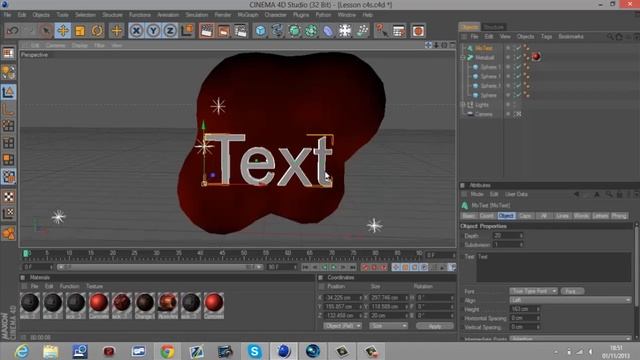Click the red material tag on Metaball
Image resolution: width=640 pixels, height=360 pixels.
tap(536, 57)
